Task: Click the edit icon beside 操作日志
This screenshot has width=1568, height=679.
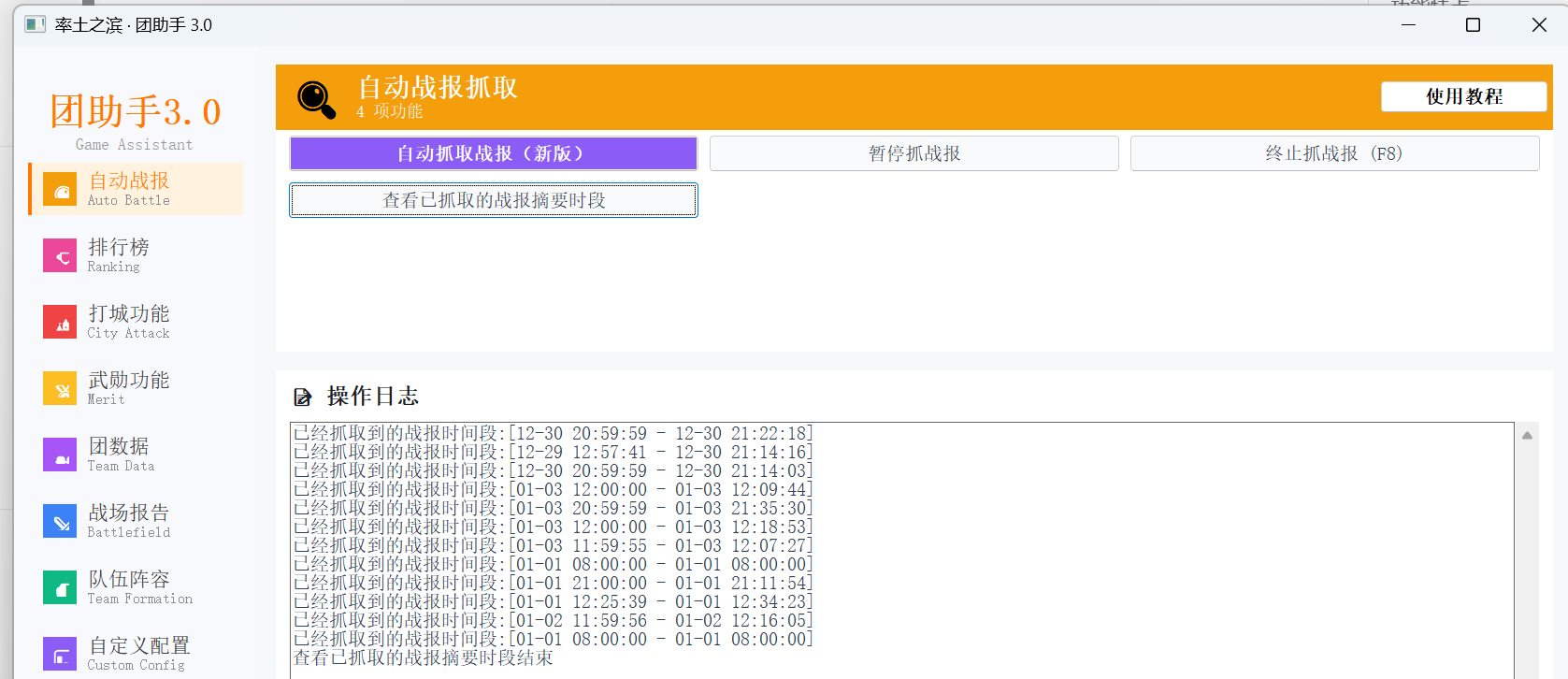Action: coord(302,397)
